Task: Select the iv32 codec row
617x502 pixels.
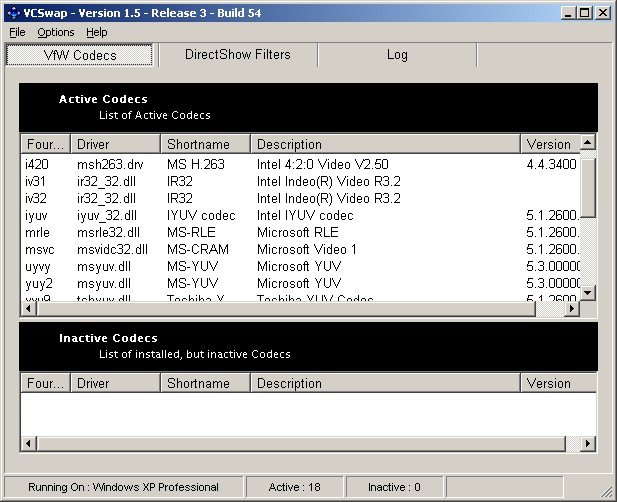Action: (301, 198)
